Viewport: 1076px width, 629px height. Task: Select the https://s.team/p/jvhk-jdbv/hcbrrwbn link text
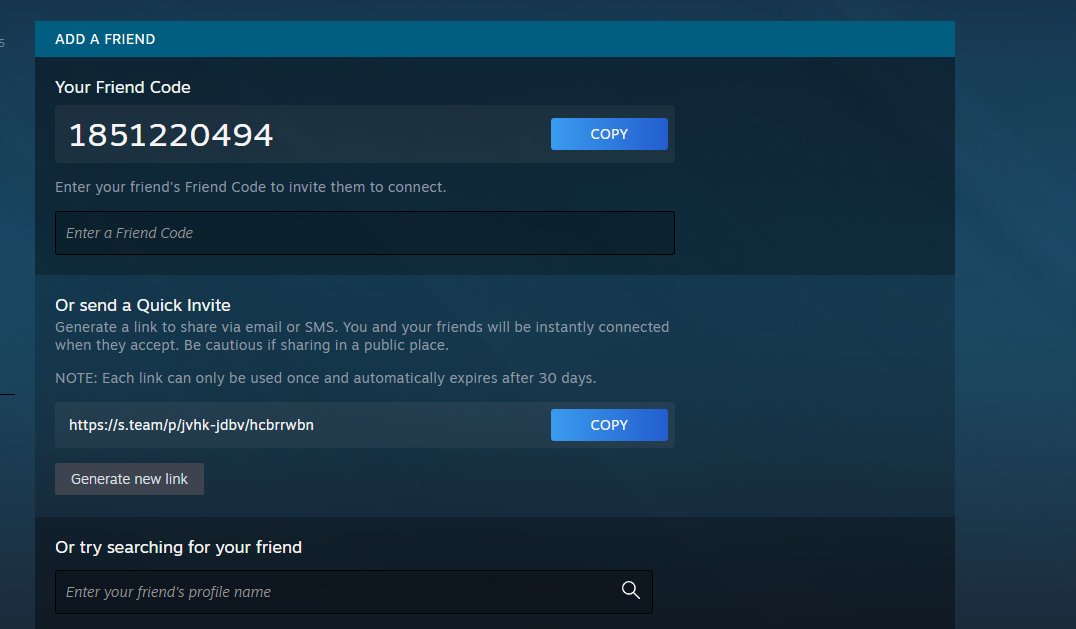coord(191,425)
